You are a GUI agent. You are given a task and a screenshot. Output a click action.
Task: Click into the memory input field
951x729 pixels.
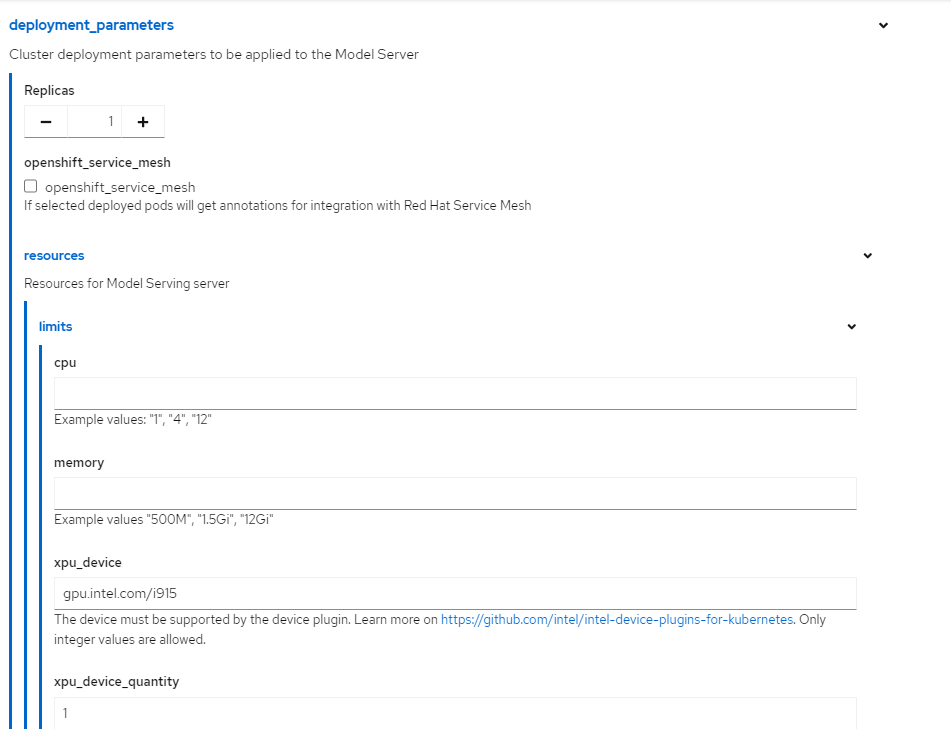(x=455, y=493)
